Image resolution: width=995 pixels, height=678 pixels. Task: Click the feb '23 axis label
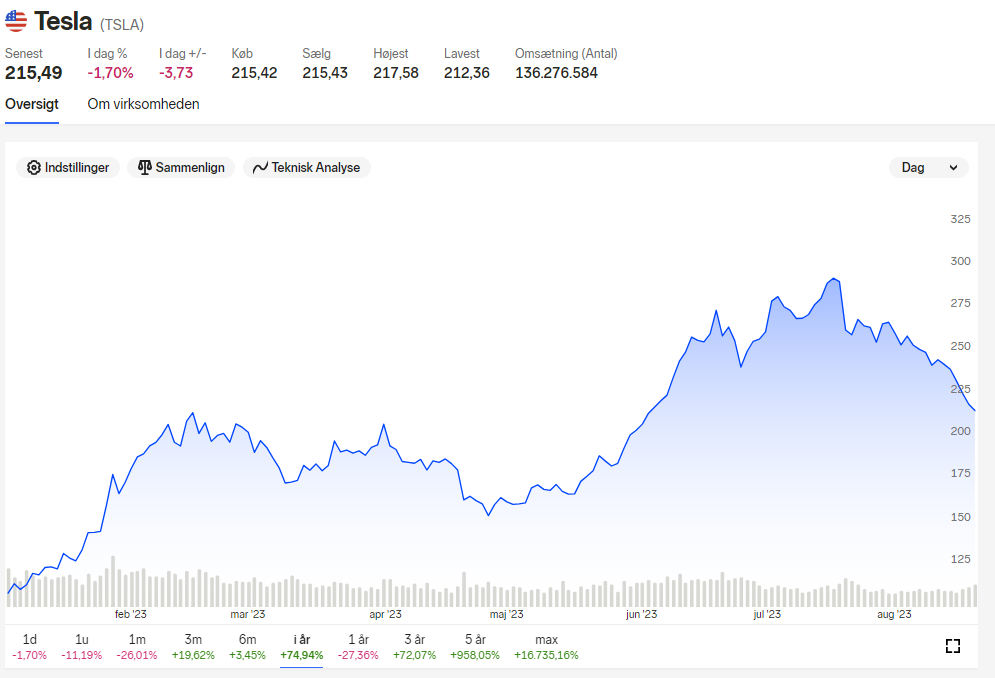pyautogui.click(x=131, y=614)
